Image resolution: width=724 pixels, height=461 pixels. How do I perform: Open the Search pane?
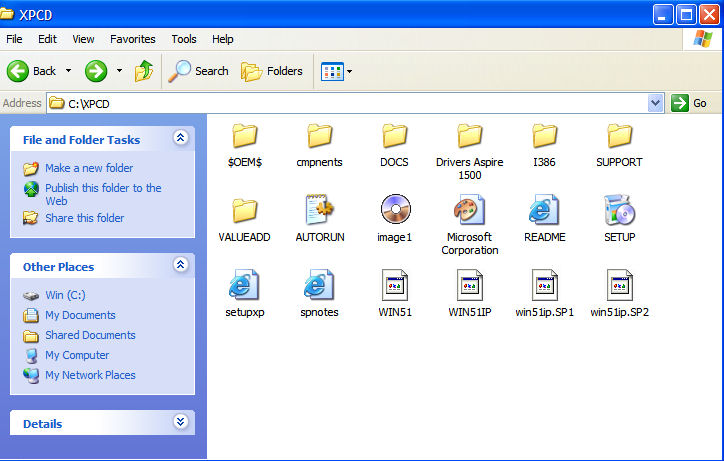(198, 71)
